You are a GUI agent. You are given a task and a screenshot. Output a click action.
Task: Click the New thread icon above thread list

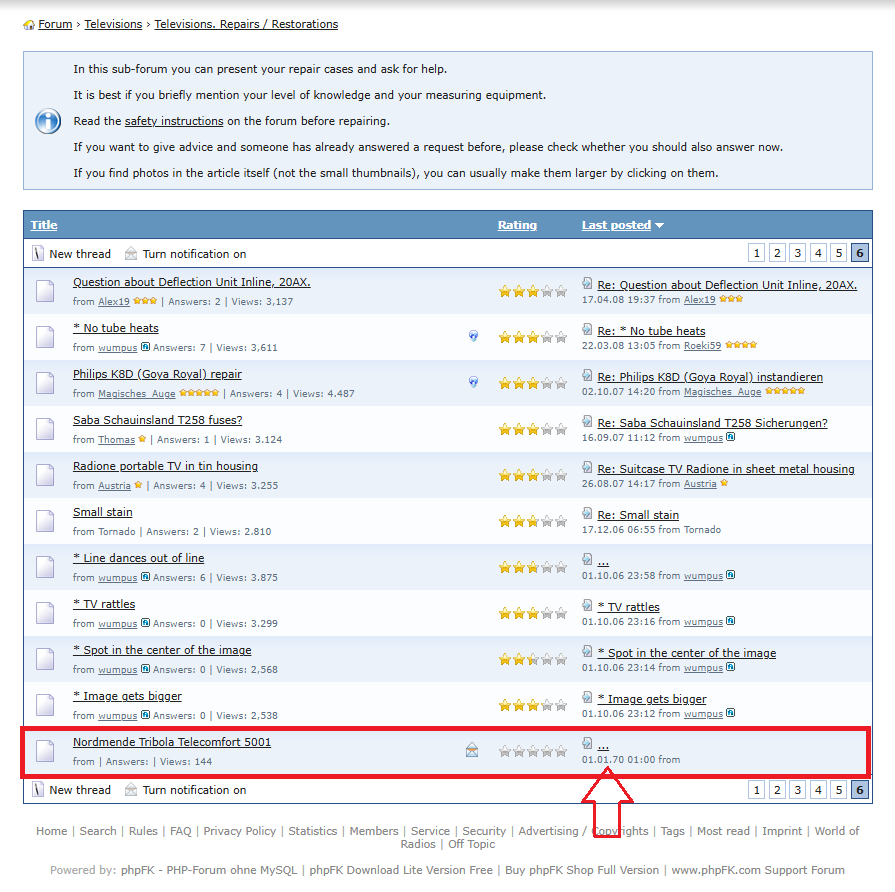point(38,254)
